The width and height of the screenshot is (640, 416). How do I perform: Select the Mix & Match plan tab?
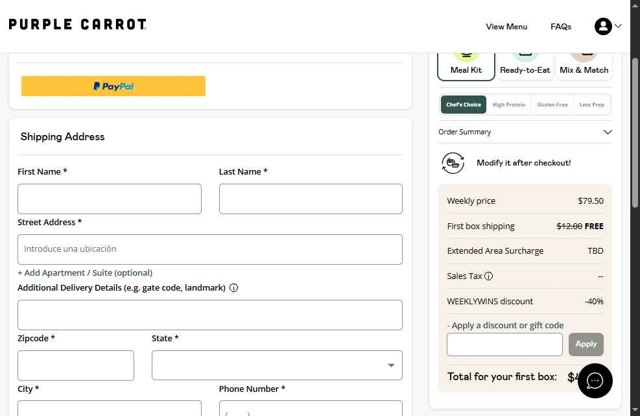pyautogui.click(x=584, y=67)
